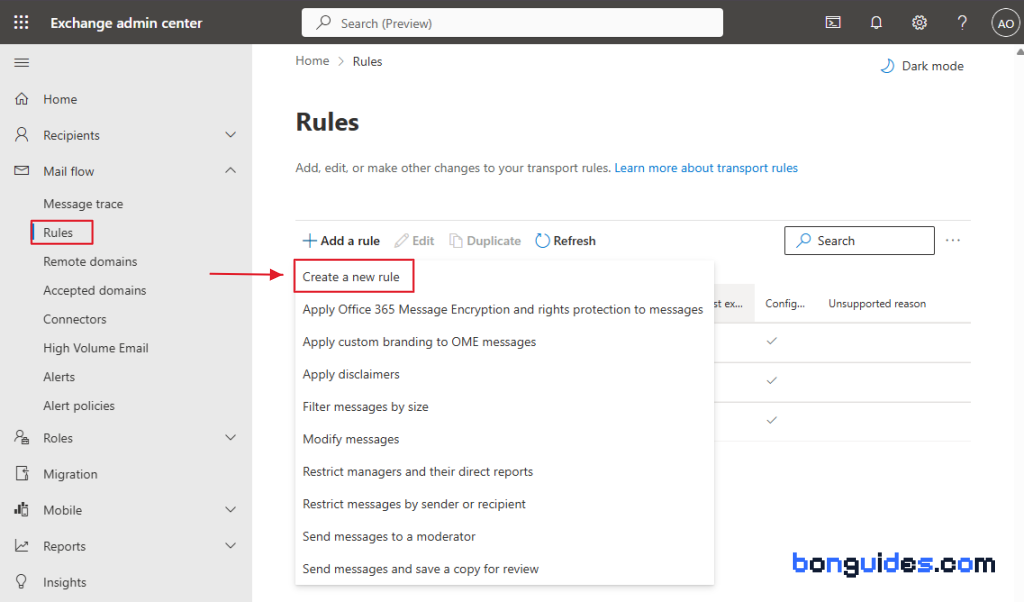Expand the Roles section chevron
Viewport: 1024px width, 602px height.
pos(231,437)
